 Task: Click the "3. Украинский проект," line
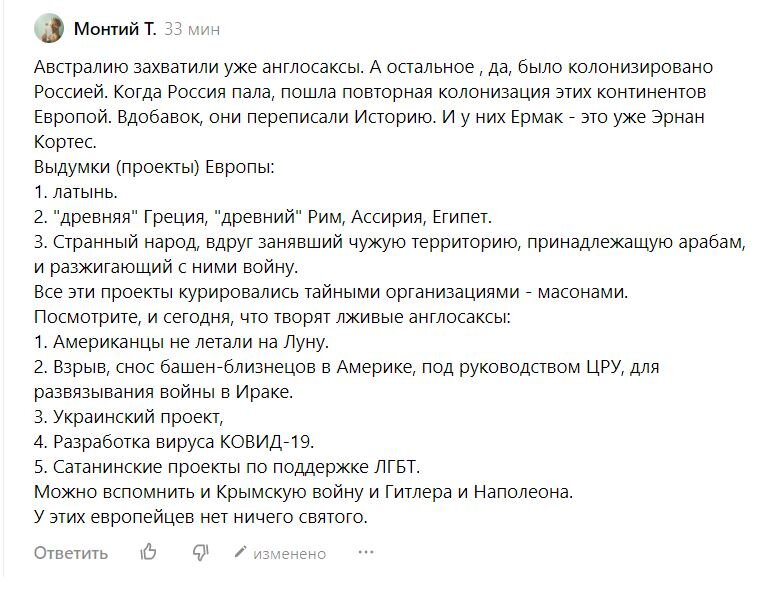pos(128,417)
